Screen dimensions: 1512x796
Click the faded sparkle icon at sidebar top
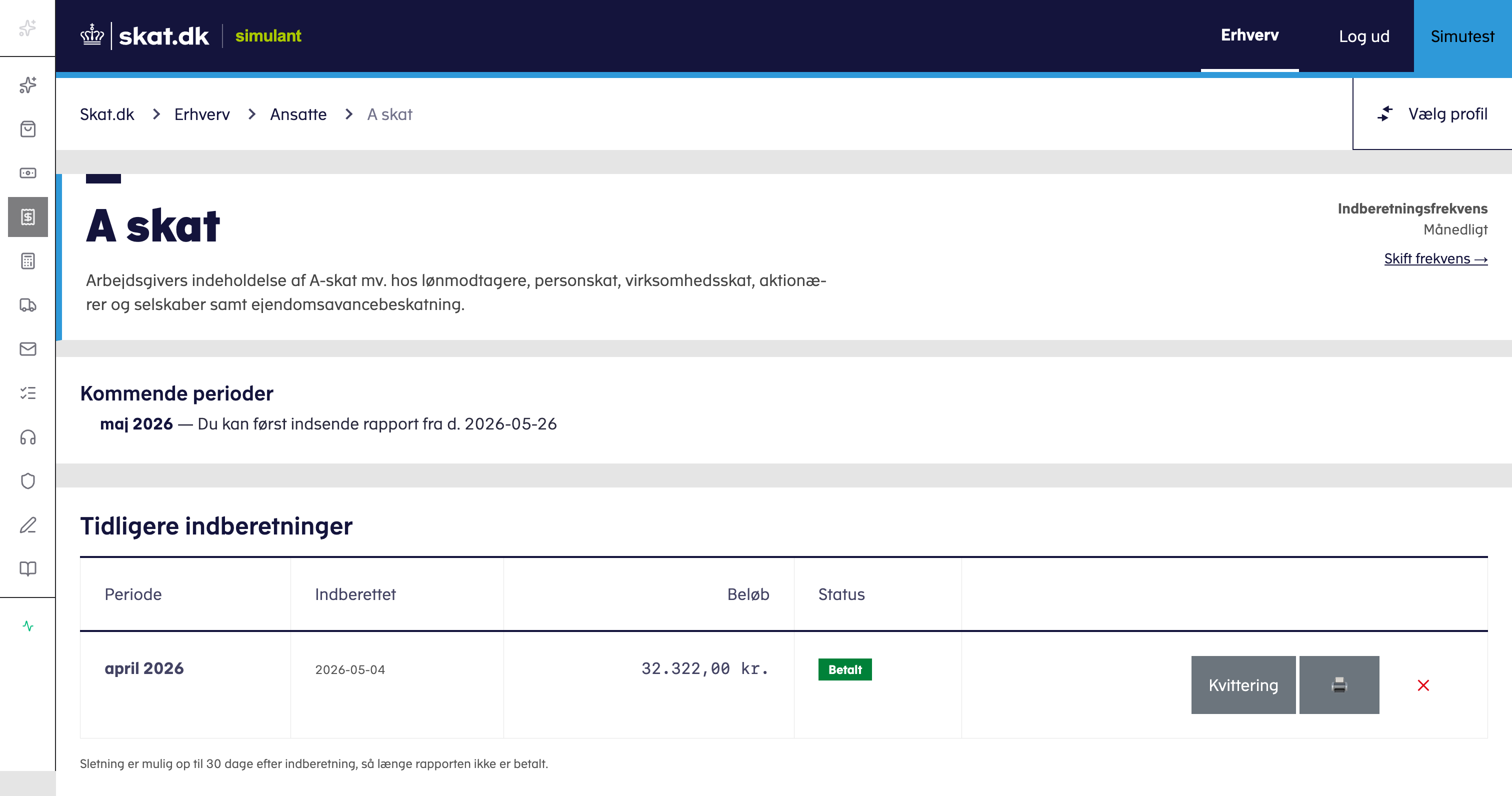click(x=27, y=27)
